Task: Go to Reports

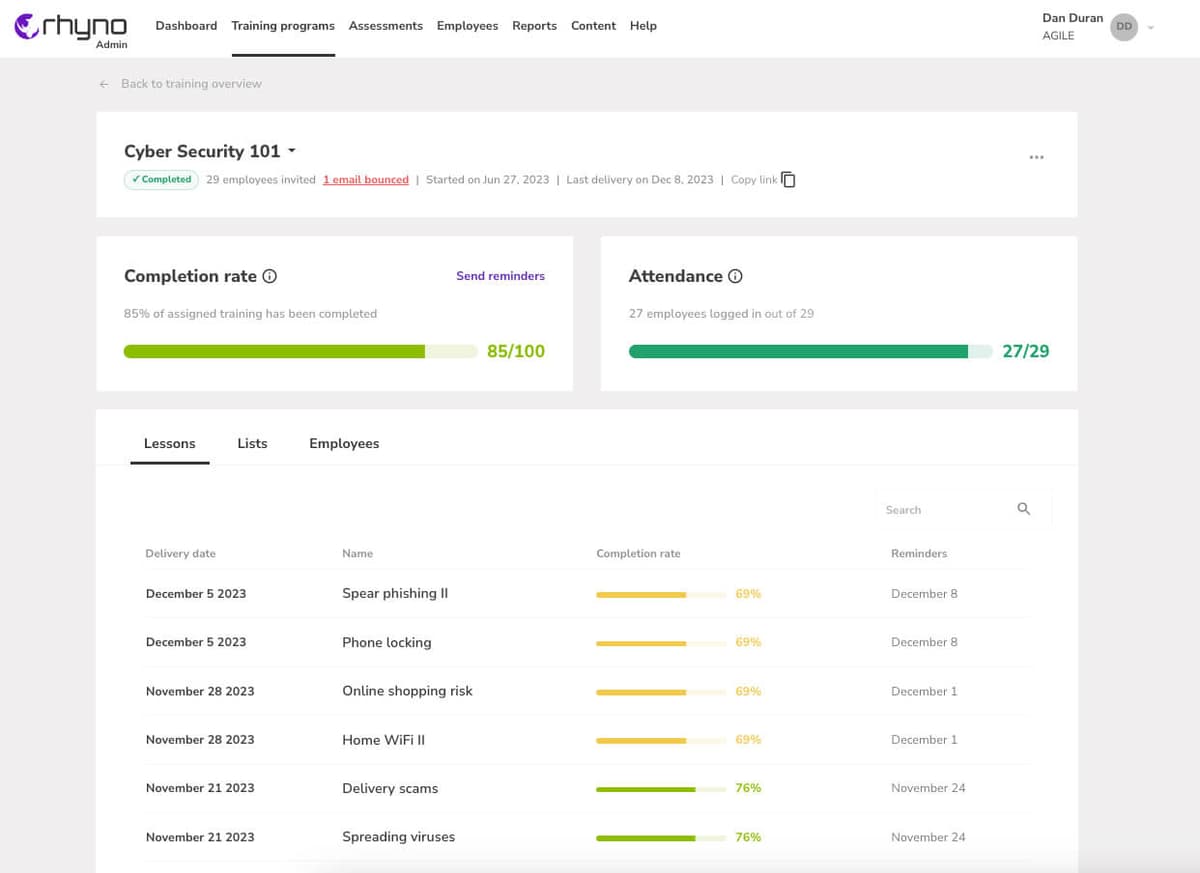Action: click(x=534, y=26)
